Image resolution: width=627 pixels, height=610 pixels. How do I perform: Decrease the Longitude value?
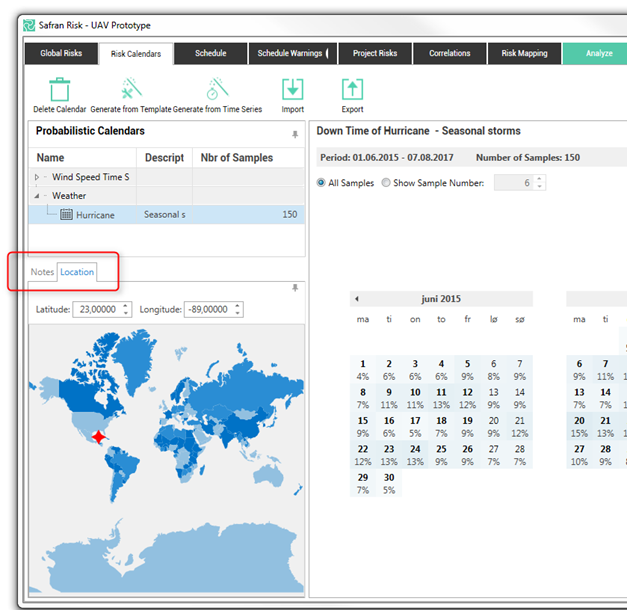tap(238, 313)
